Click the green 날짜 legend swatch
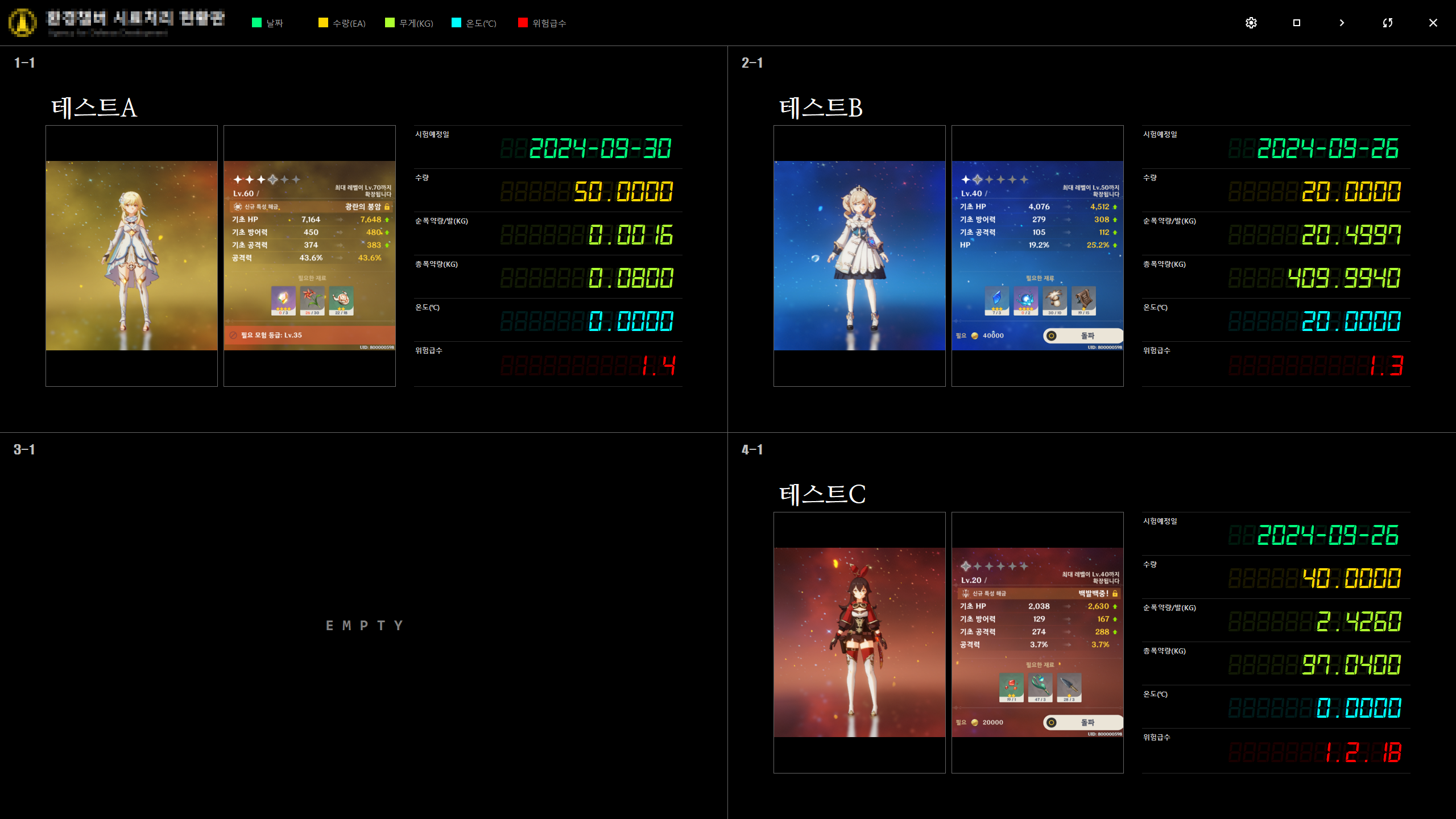Screen dimensions: 1456x819 tap(257, 23)
